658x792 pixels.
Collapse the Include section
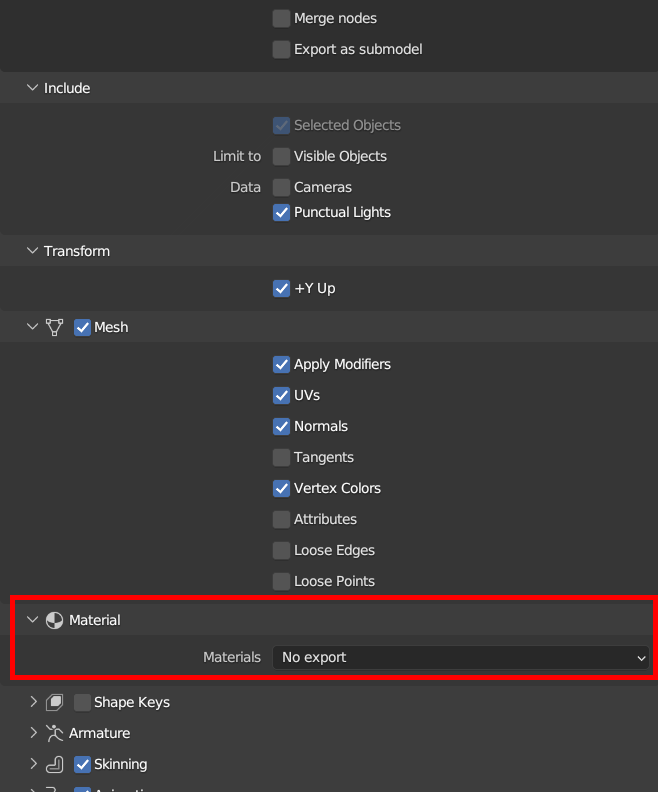(32, 88)
